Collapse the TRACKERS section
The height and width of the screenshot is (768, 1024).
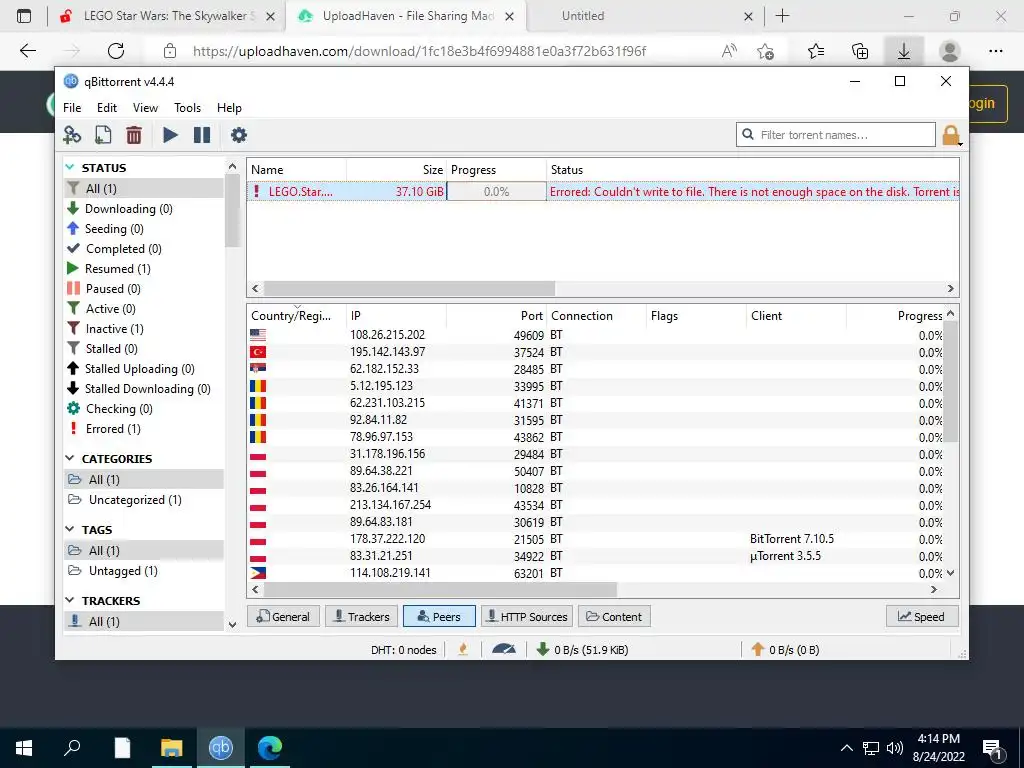70,600
